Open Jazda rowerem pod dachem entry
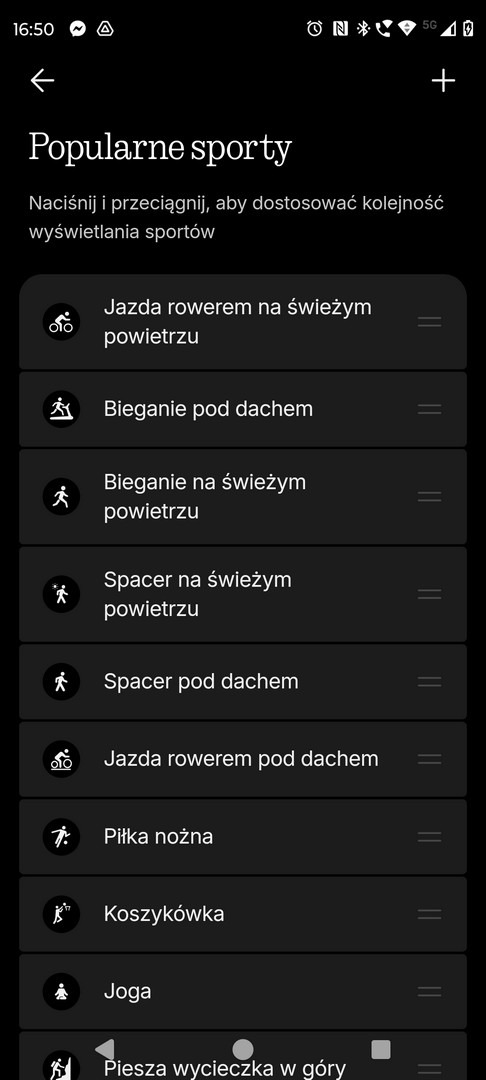The width and height of the screenshot is (486, 1080). pyautogui.click(x=243, y=759)
